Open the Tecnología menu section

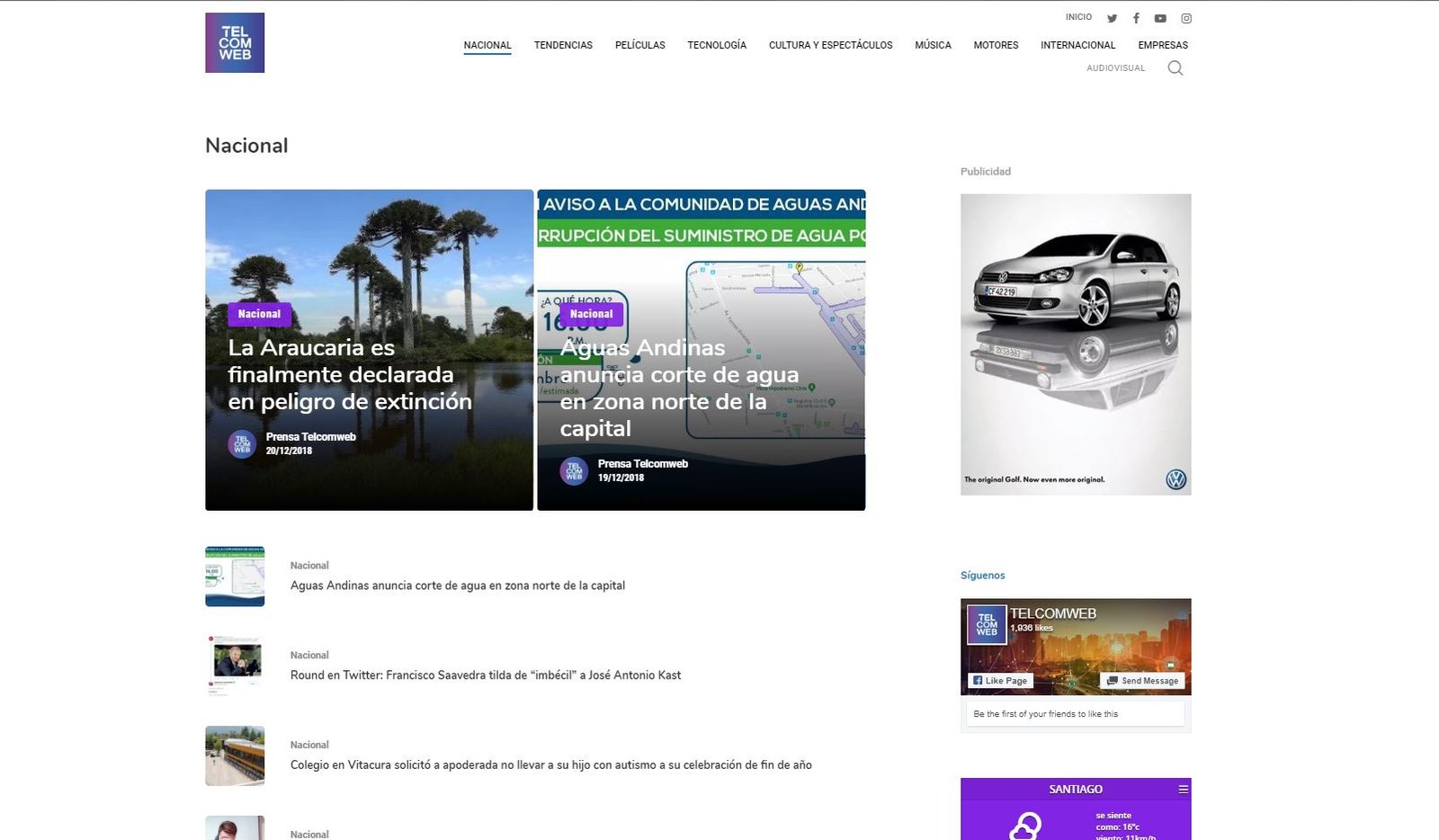[x=717, y=45]
